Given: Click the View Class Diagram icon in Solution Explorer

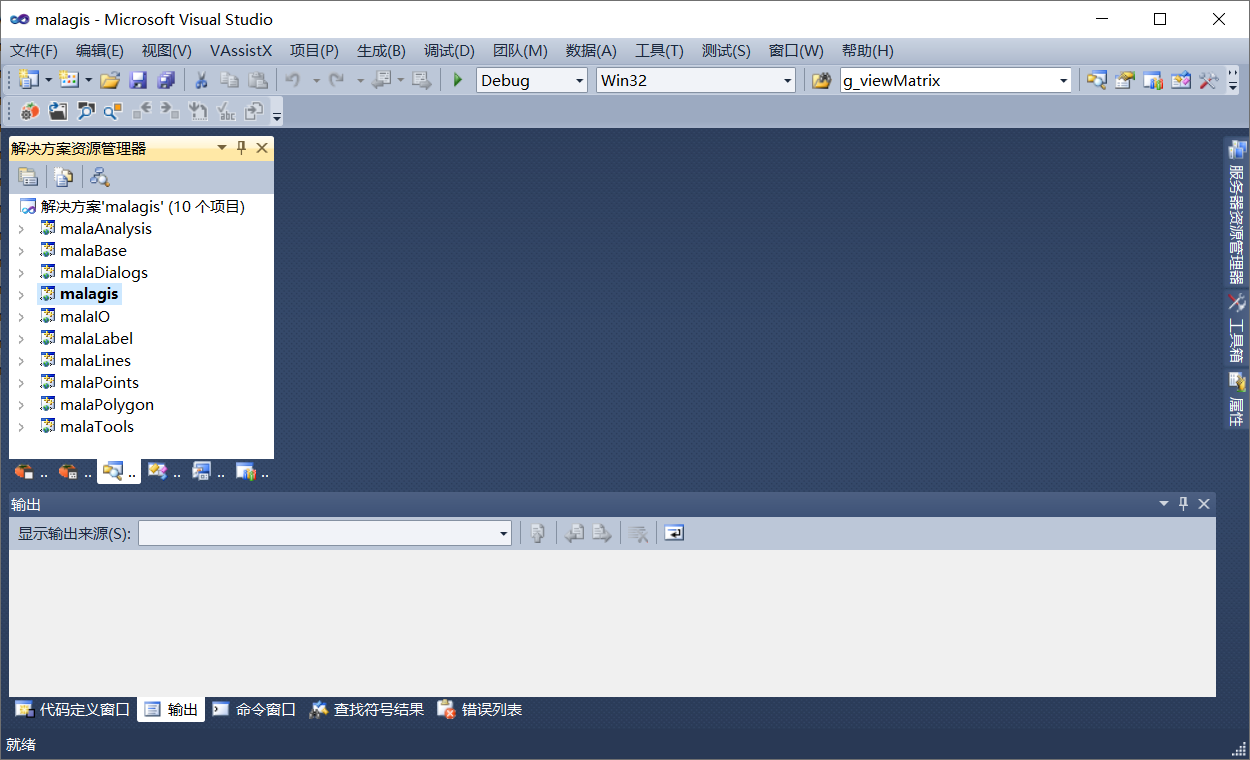Looking at the screenshot, I should click(x=99, y=177).
